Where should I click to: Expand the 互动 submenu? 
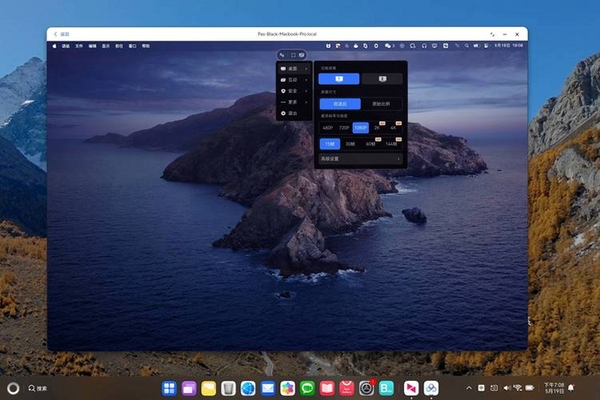point(293,80)
